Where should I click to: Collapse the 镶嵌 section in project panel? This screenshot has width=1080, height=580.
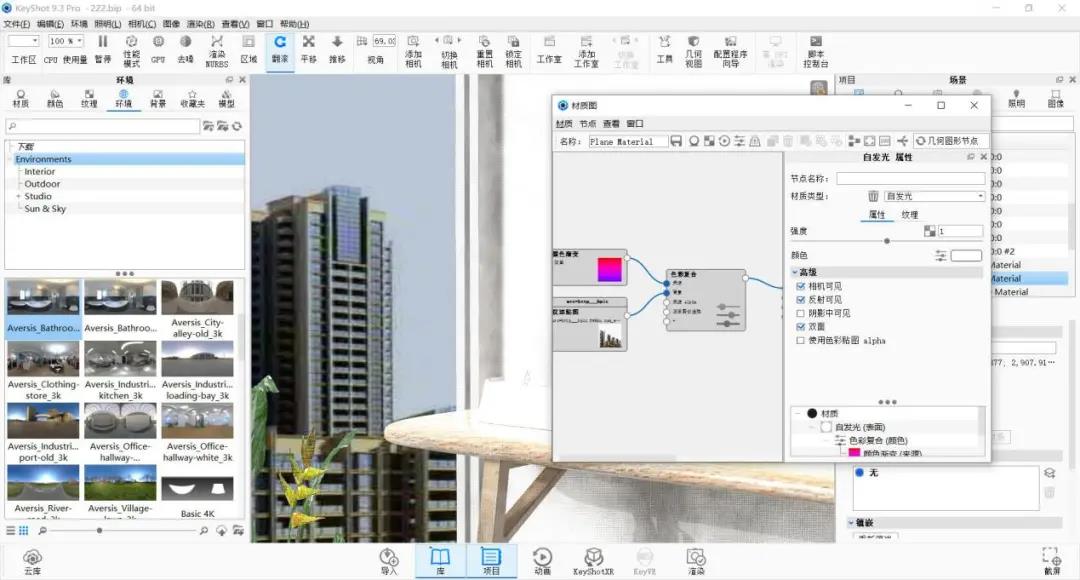tap(851, 523)
